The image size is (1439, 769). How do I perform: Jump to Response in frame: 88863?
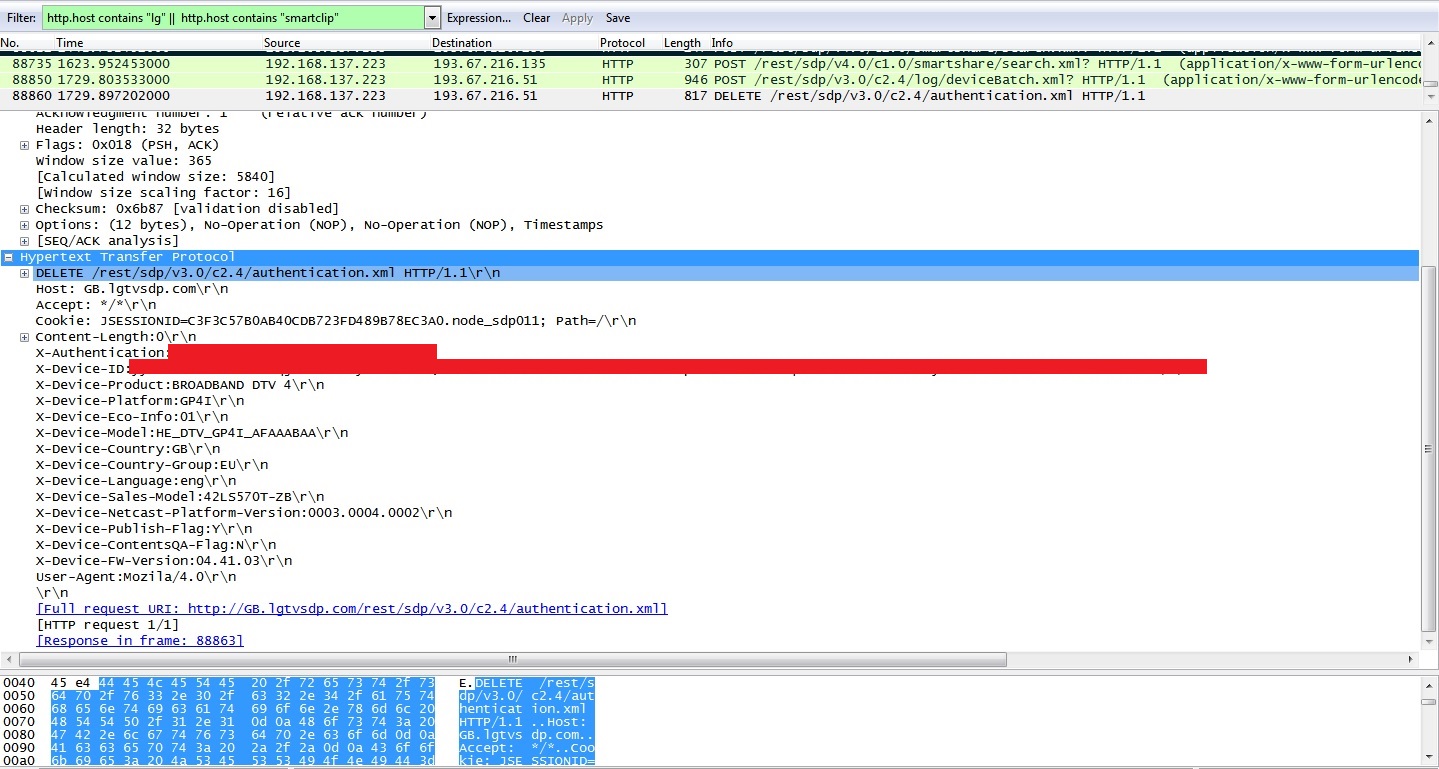[x=139, y=641]
